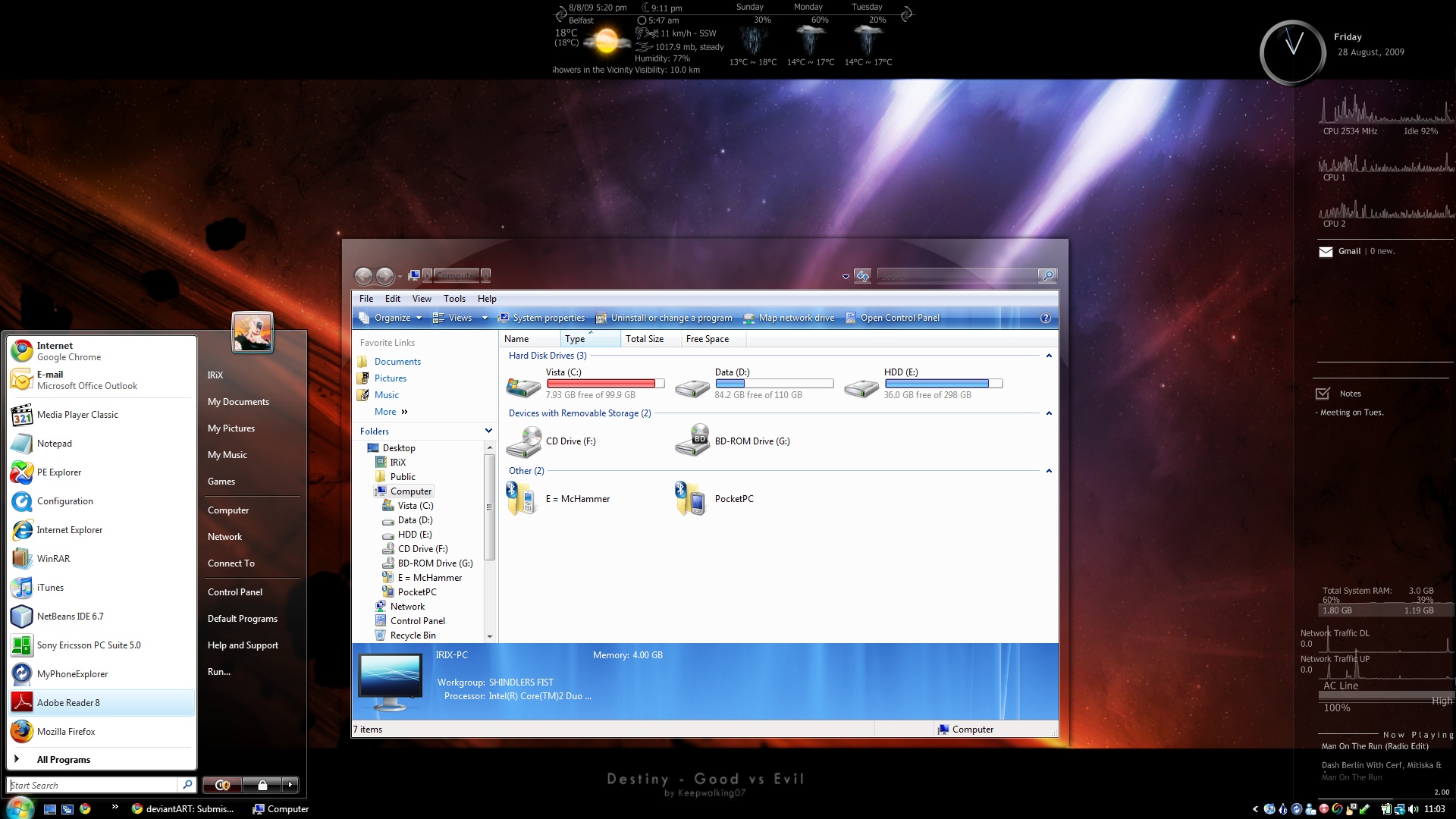Viewport: 1456px width, 819px height.
Task: Collapse the Hard Disk Drives group
Action: point(1049,356)
